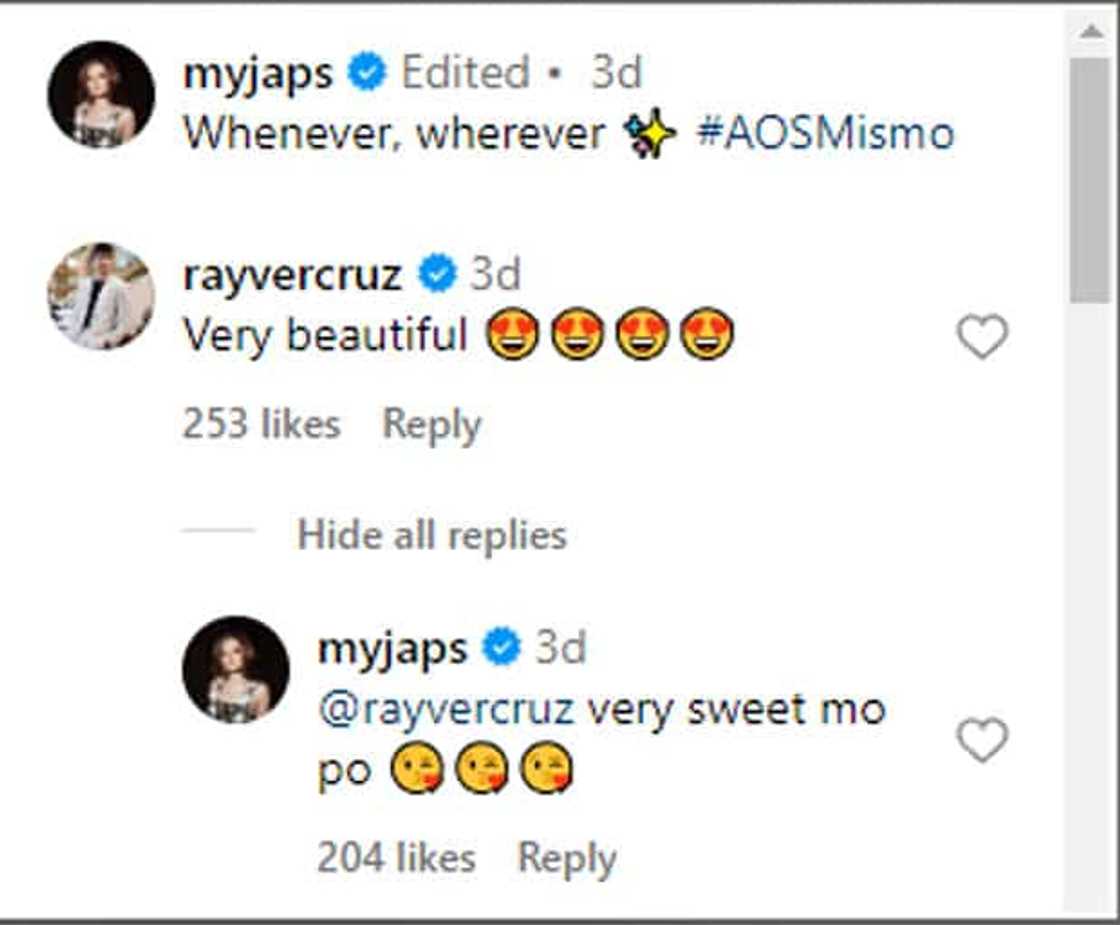
Task: Click the vertical scrollbar thumb
Action: point(1089,180)
